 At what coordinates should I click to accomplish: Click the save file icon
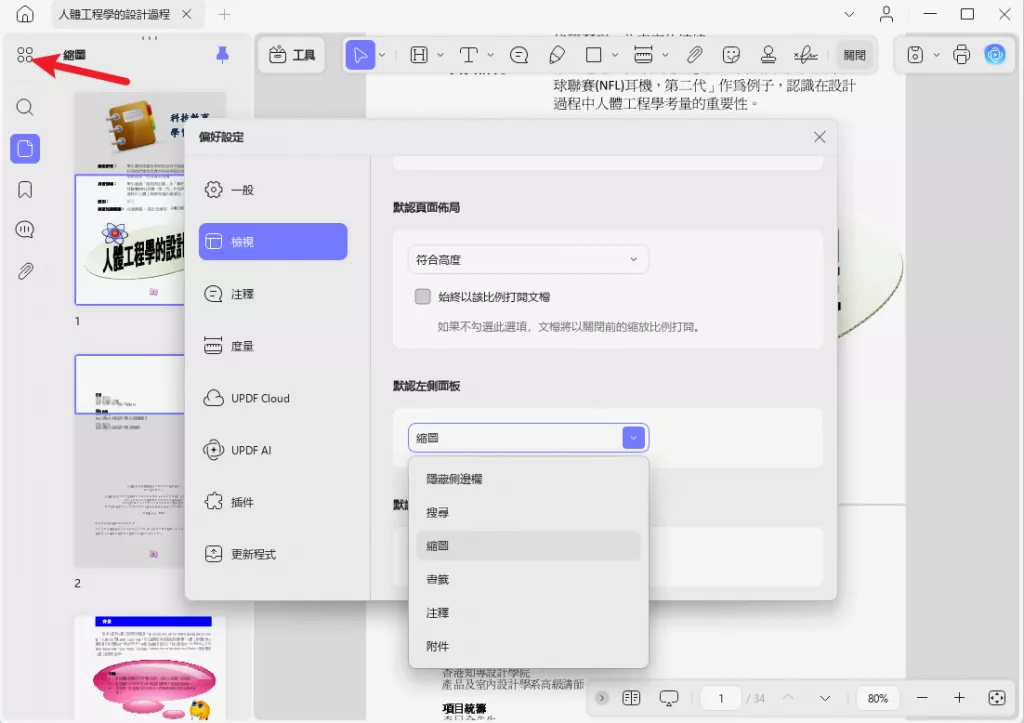[915, 55]
